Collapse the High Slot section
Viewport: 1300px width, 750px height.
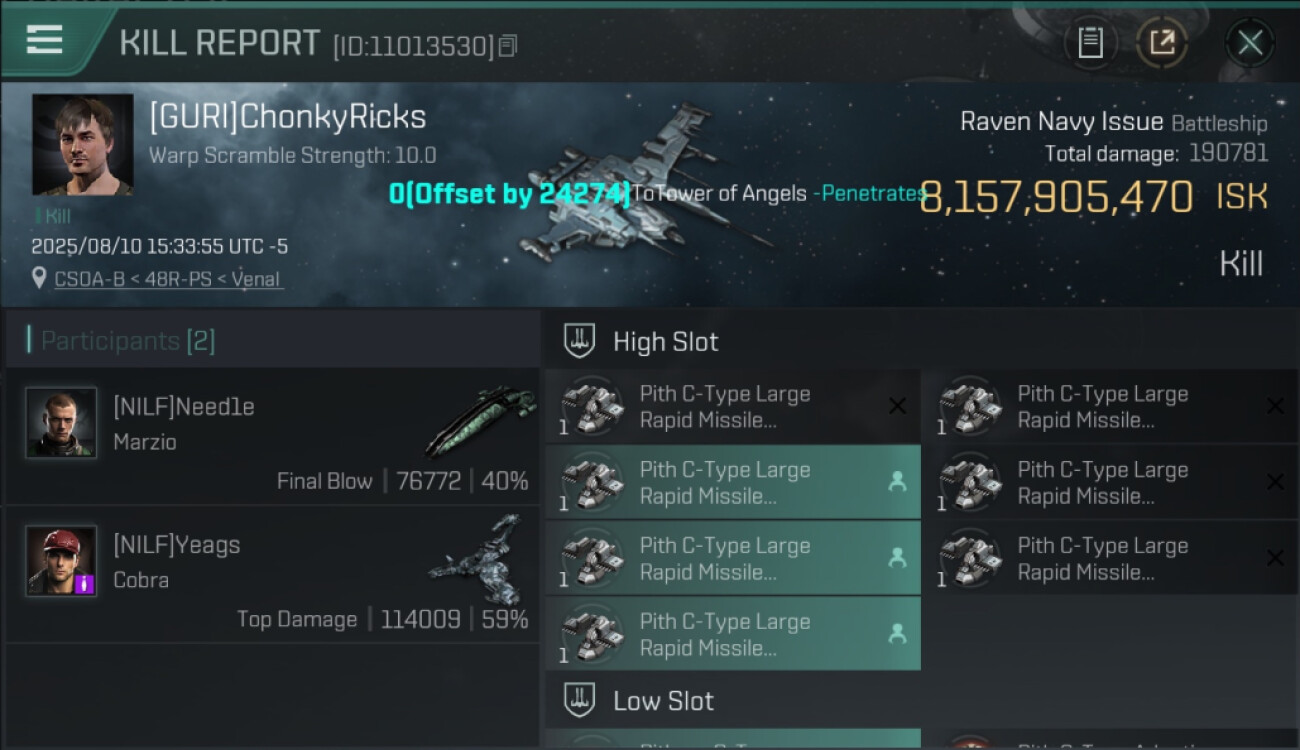(665, 342)
